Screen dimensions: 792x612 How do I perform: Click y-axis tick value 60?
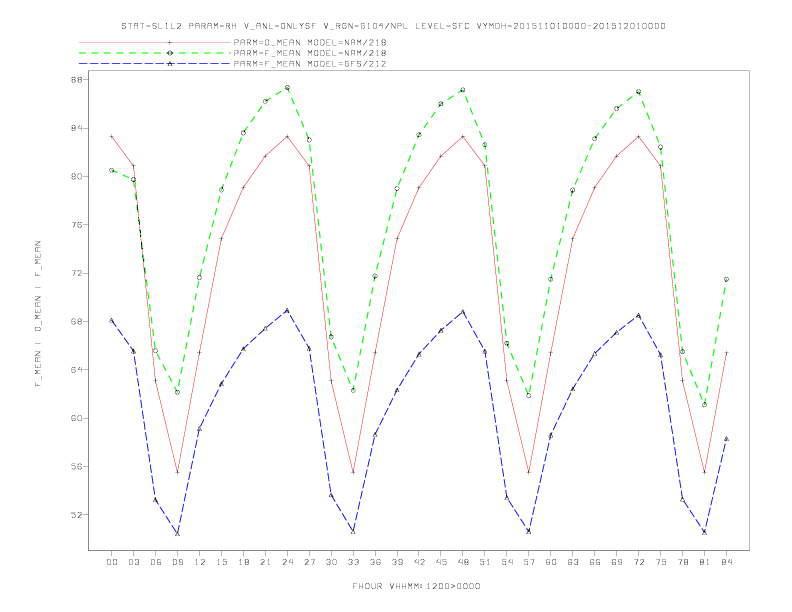(x=77, y=418)
